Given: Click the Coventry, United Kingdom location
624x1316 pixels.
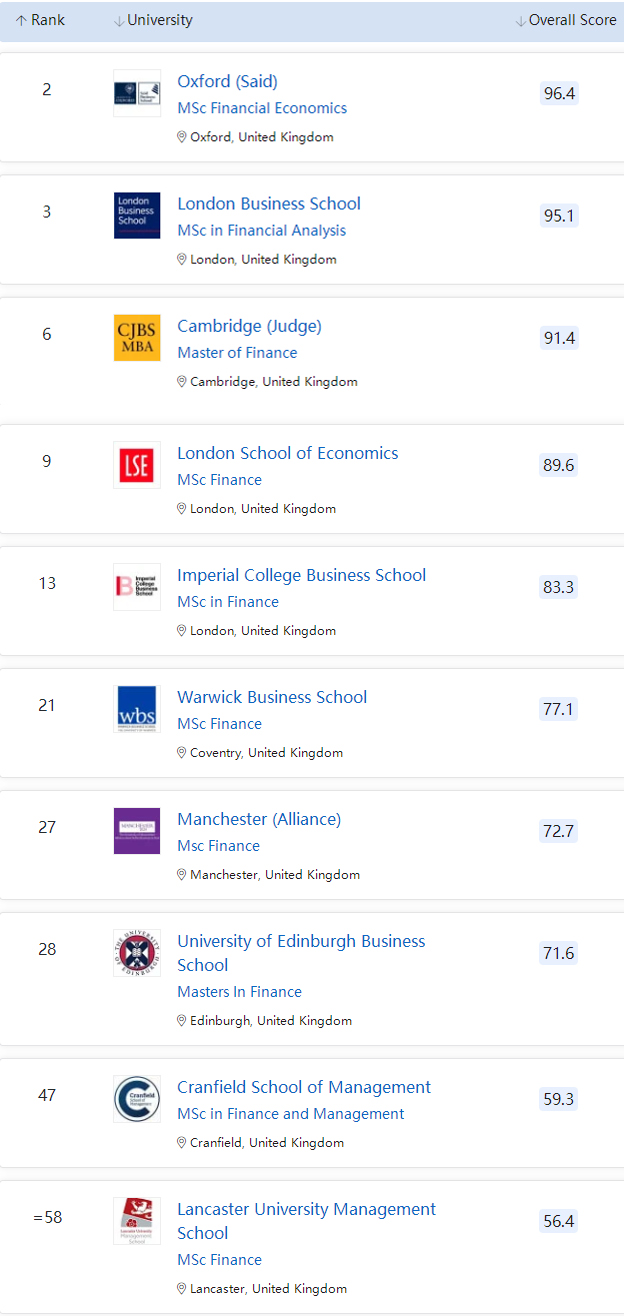Looking at the screenshot, I should 265,752.
